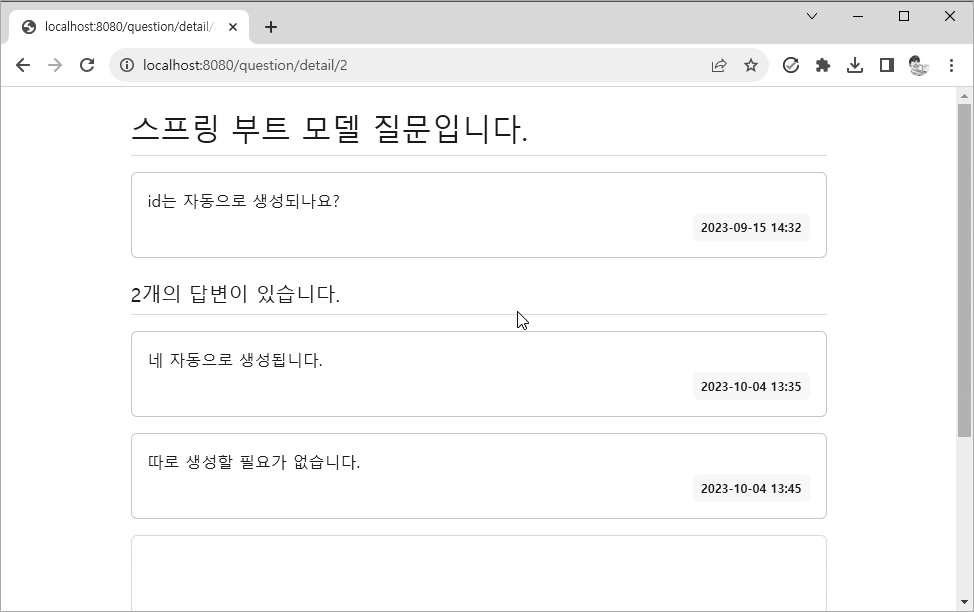Click the text id는 자동으로 생성되나요?
Image resolution: width=974 pixels, height=612 pixels.
[244, 201]
